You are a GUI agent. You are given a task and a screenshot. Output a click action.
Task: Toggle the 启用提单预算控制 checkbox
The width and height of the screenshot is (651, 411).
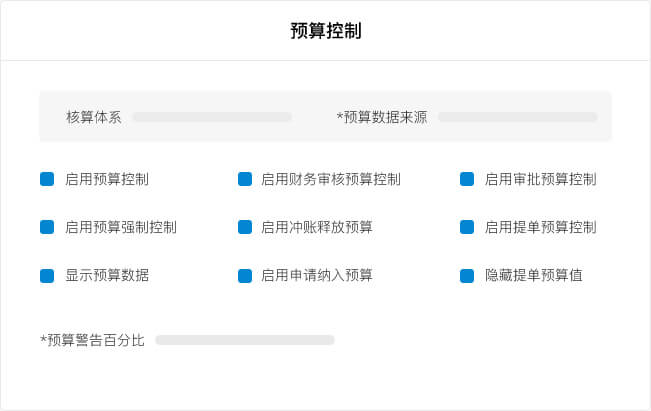pyautogui.click(x=467, y=228)
